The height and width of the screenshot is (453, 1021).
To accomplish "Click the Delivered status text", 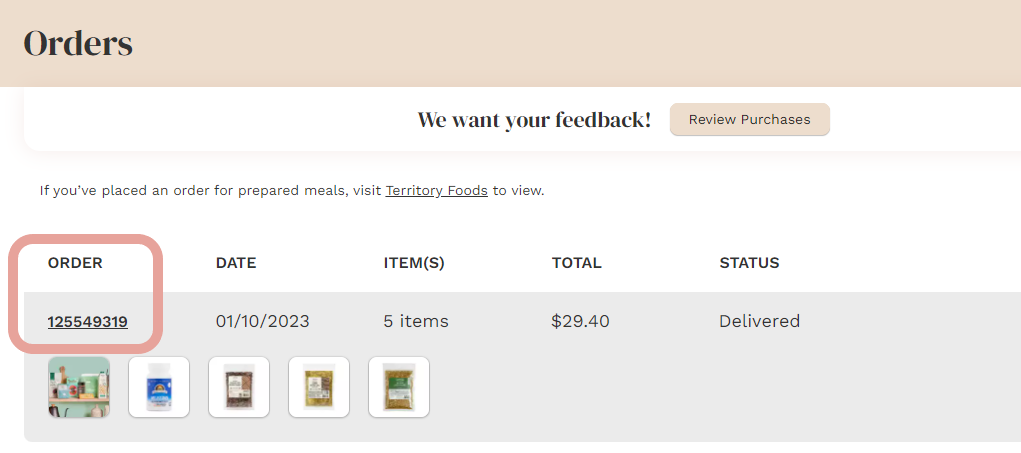I will click(x=759, y=322).
